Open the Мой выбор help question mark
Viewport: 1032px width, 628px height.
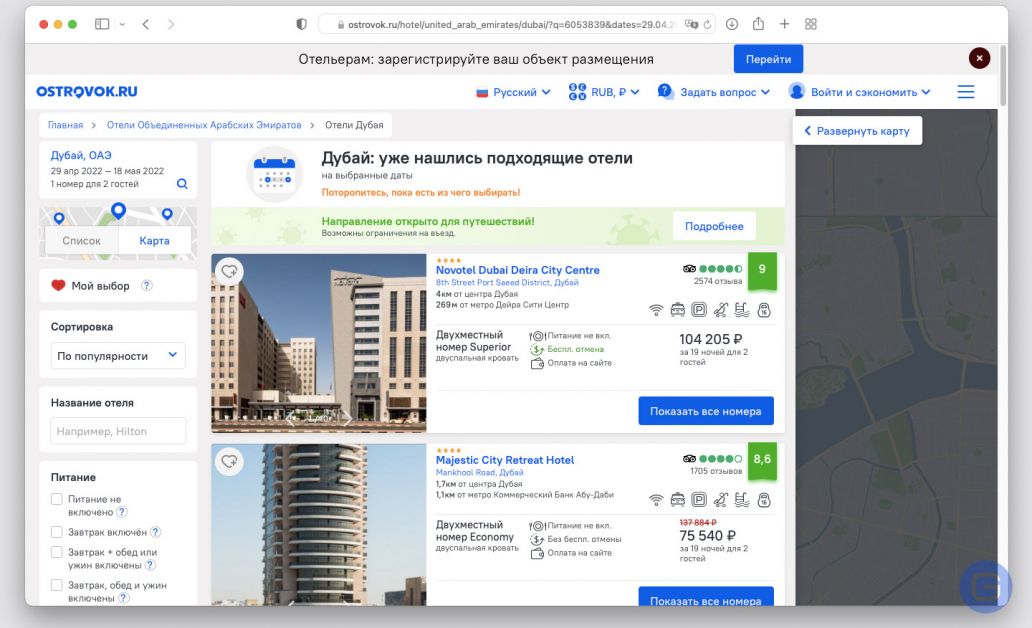click(x=147, y=286)
